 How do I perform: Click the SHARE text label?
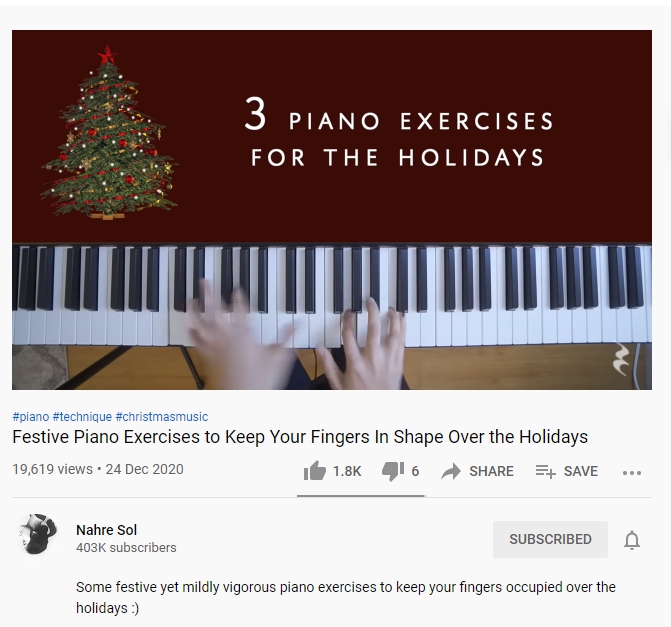(x=491, y=471)
